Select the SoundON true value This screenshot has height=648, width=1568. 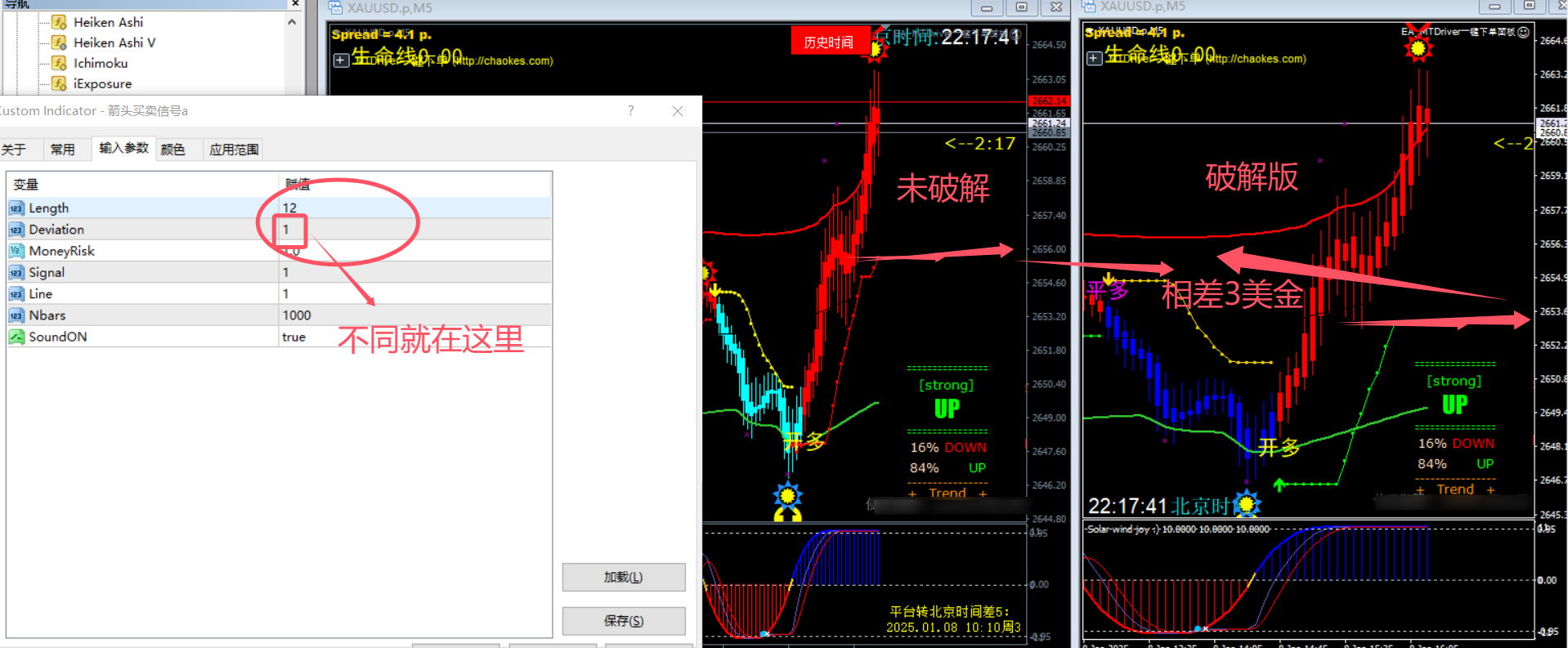pyautogui.click(x=414, y=336)
